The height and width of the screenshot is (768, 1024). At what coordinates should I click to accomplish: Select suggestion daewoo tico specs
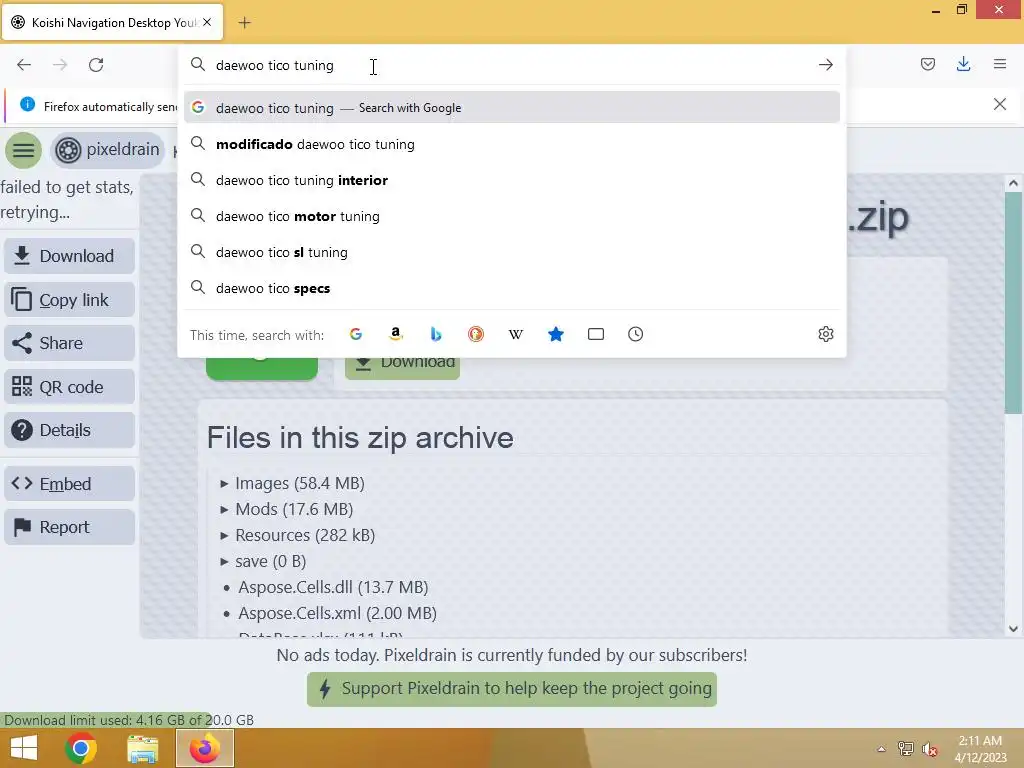[x=511, y=288]
